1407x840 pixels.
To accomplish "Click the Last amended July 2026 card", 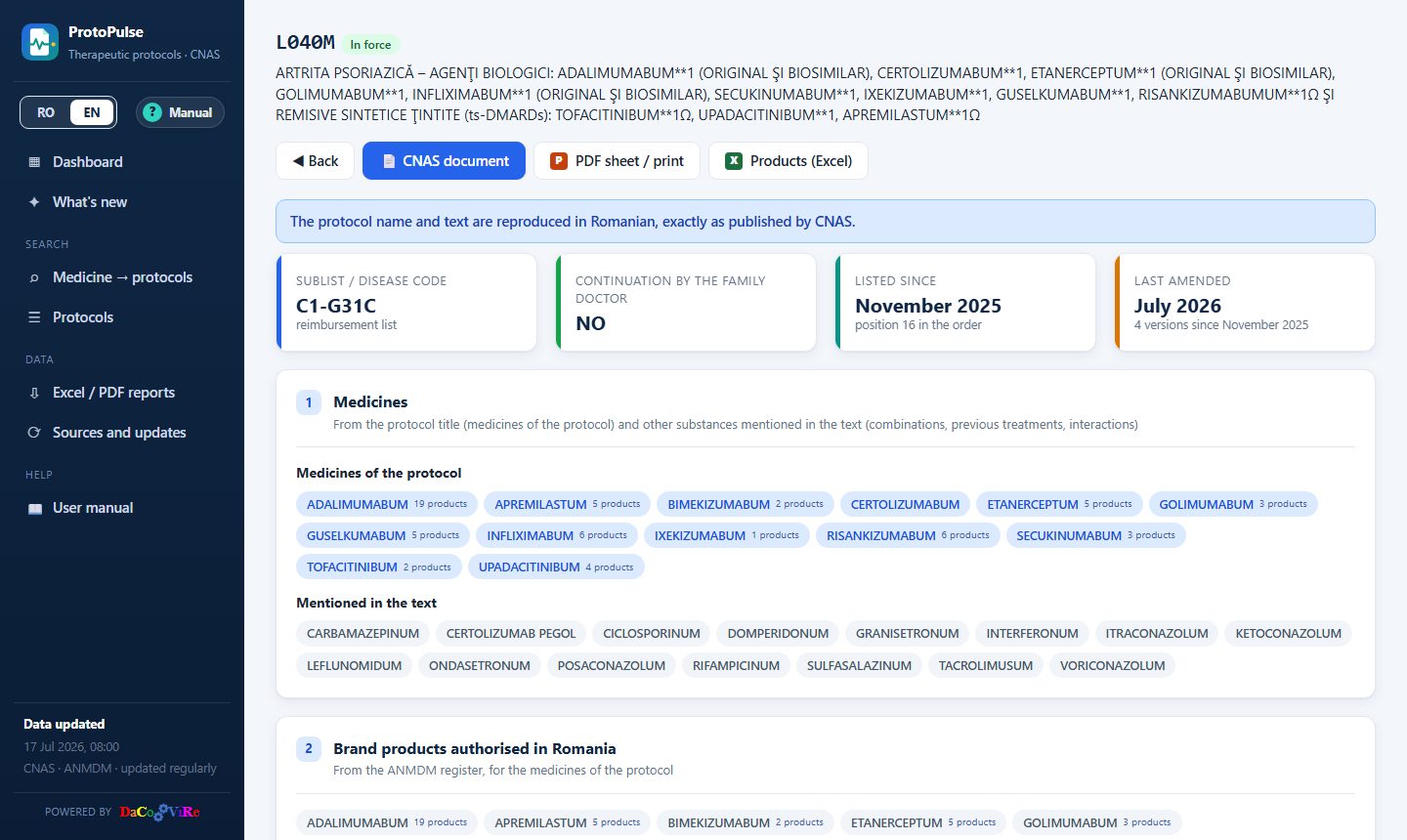I will [1245, 303].
